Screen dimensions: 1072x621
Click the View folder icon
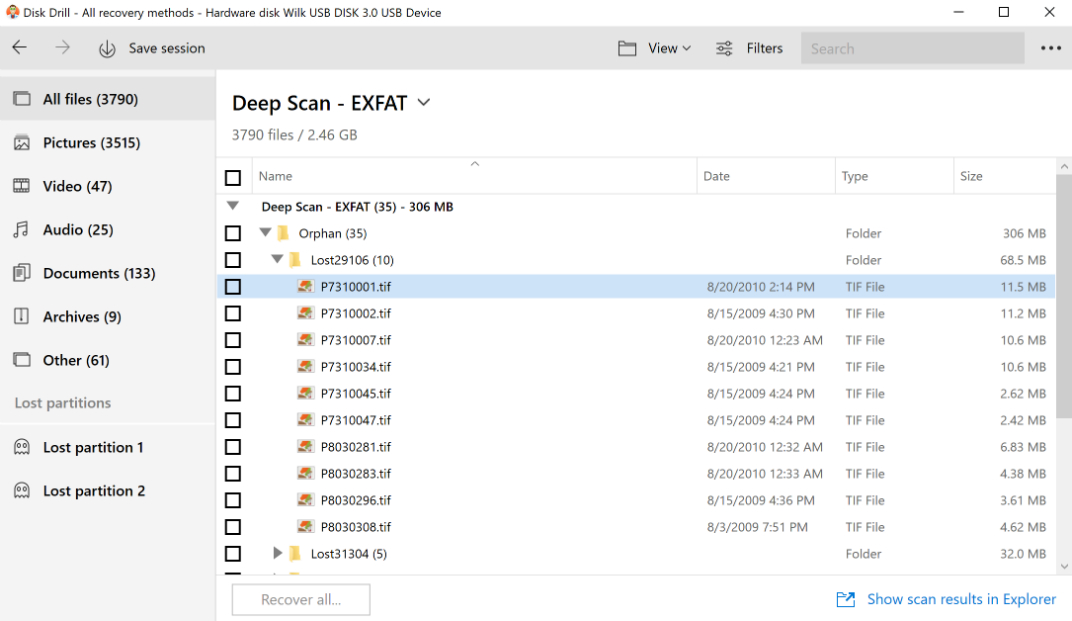pos(627,49)
